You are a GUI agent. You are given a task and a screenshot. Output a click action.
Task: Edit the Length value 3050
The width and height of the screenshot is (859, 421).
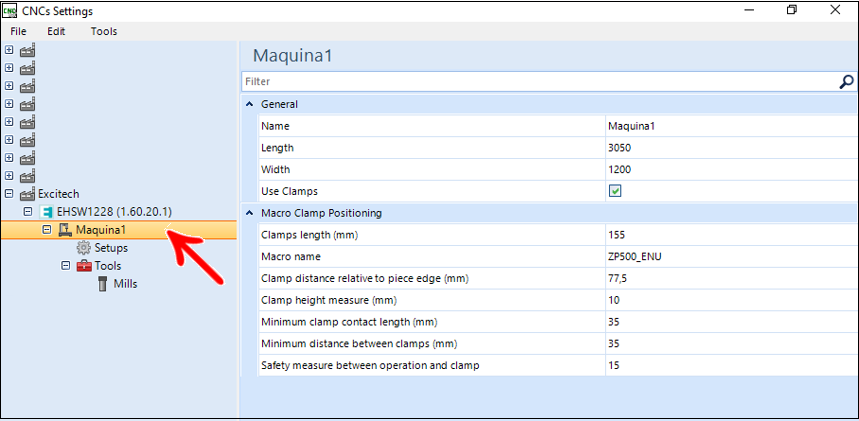(732, 148)
